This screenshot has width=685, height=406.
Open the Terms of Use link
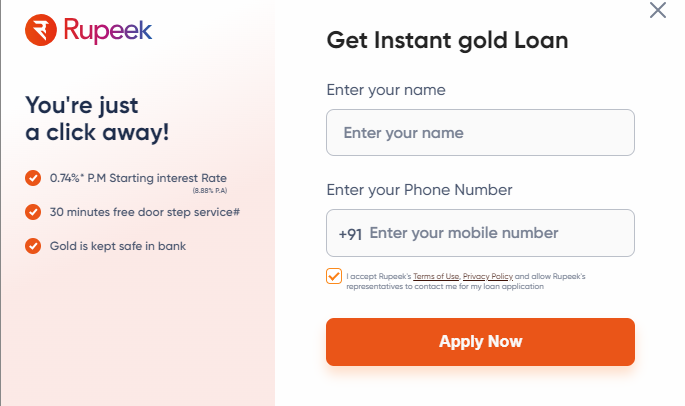pyautogui.click(x=436, y=276)
